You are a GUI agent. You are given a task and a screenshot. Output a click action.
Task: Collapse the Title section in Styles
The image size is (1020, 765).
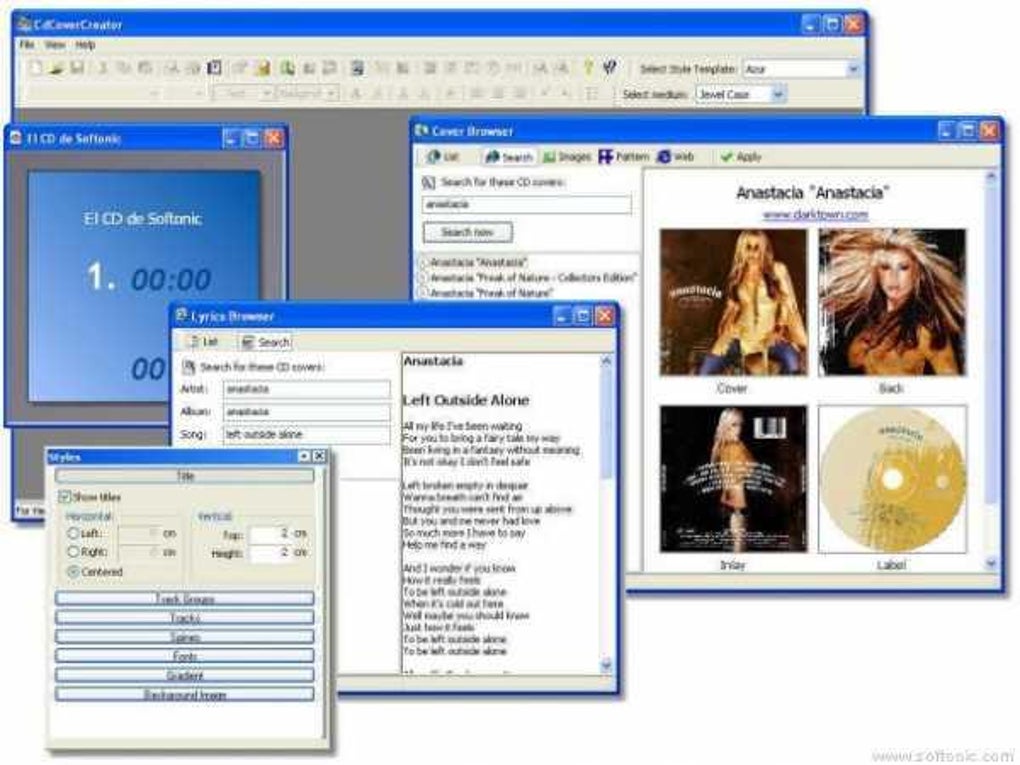[x=185, y=476]
